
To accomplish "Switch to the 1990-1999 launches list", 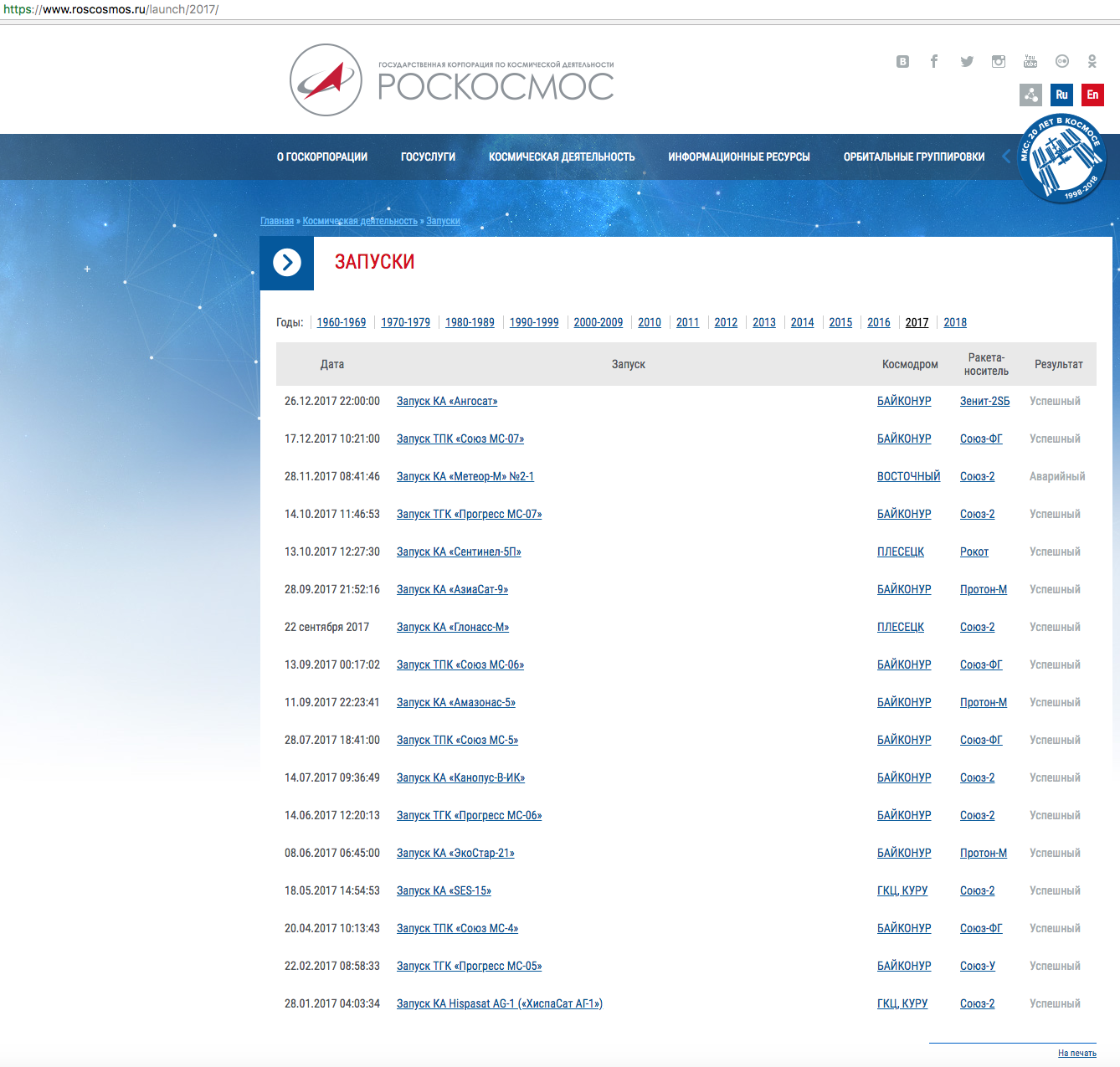I will pos(534,322).
